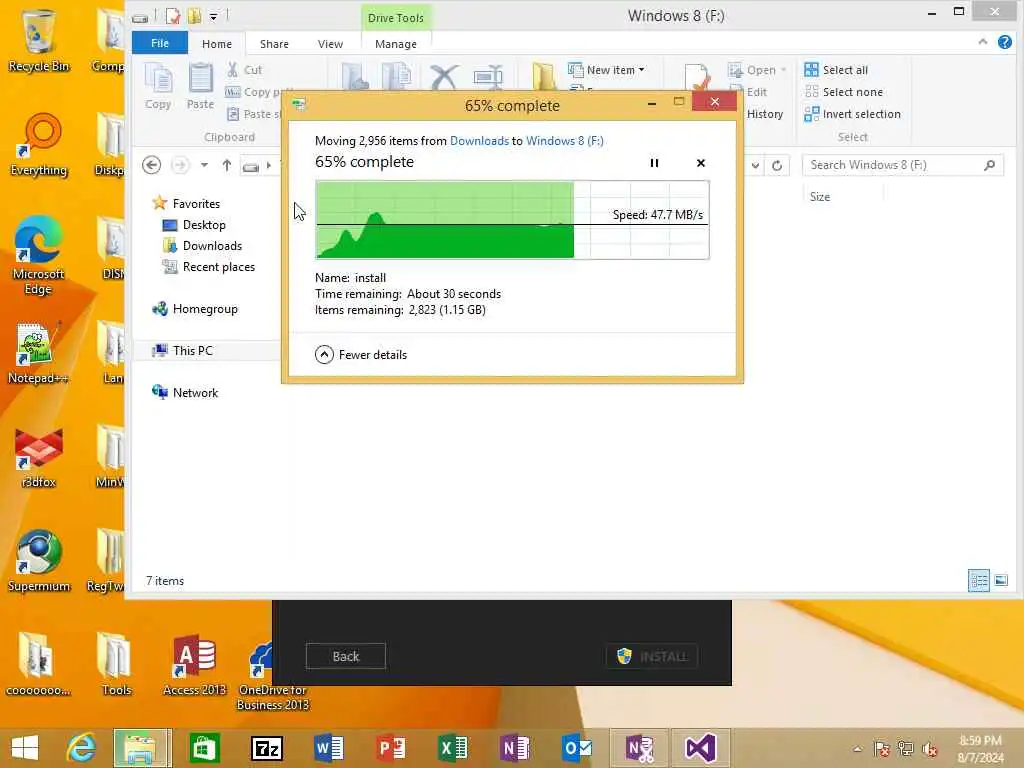Click the Copy path command
Screen dimensions: 1024x768
click(x=255, y=92)
